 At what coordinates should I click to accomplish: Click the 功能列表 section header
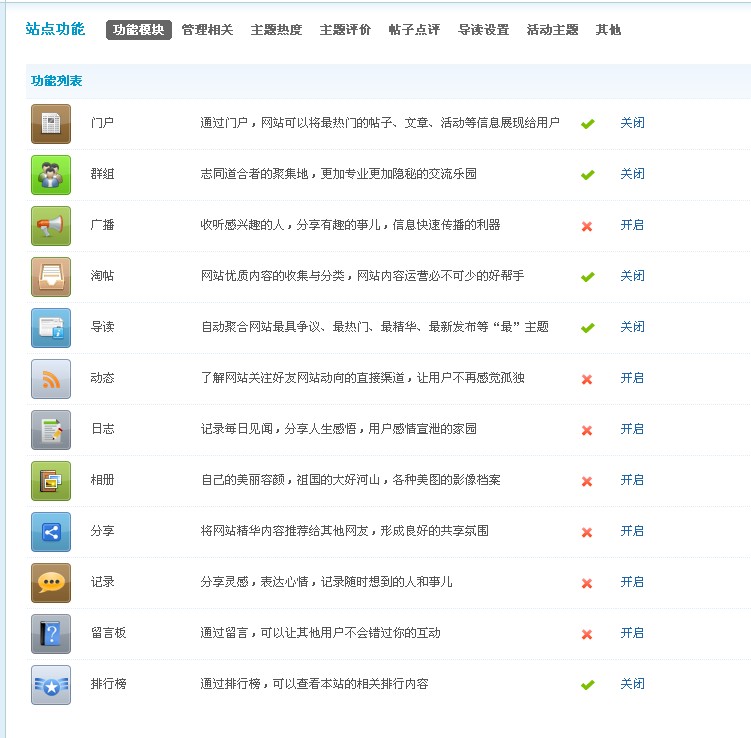click(x=57, y=80)
